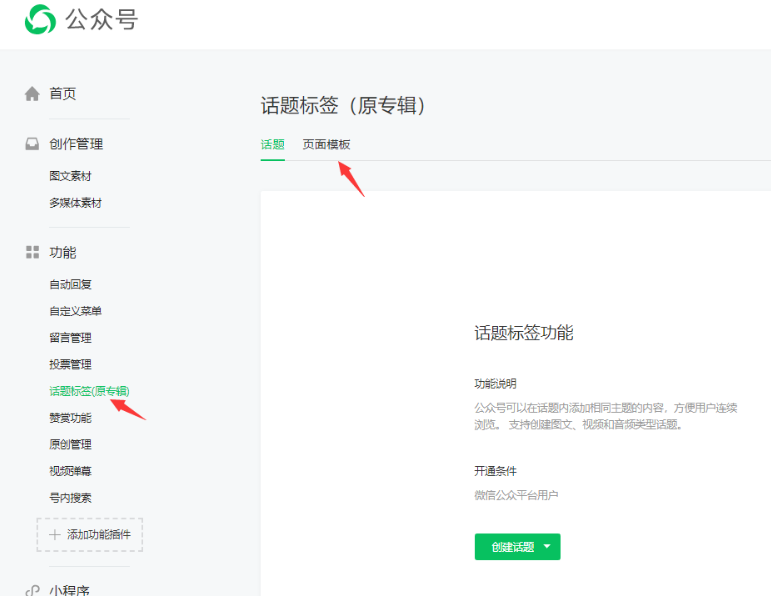Click the 功能说明 label
The image size is (771, 603).
[x=495, y=384]
